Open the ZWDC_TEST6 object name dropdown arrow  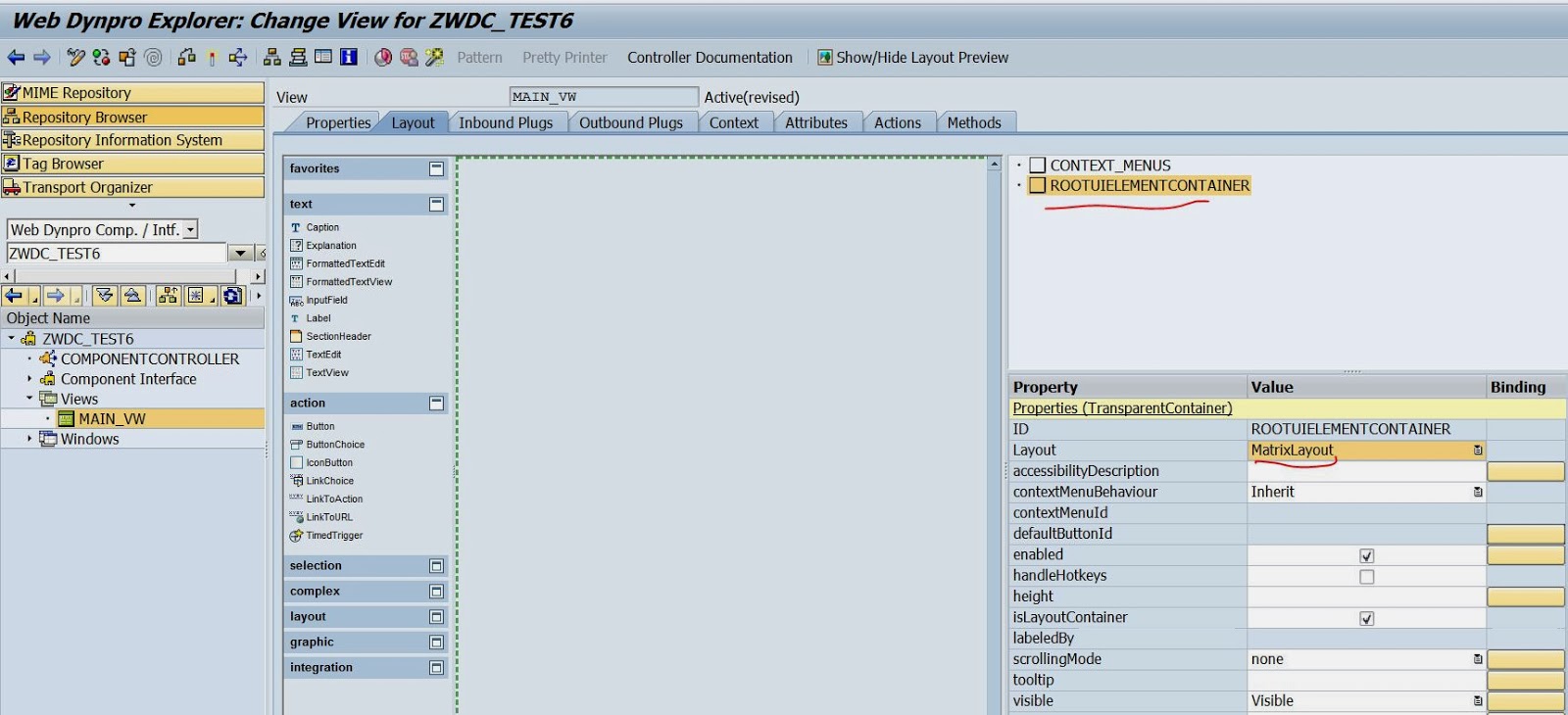(x=240, y=254)
